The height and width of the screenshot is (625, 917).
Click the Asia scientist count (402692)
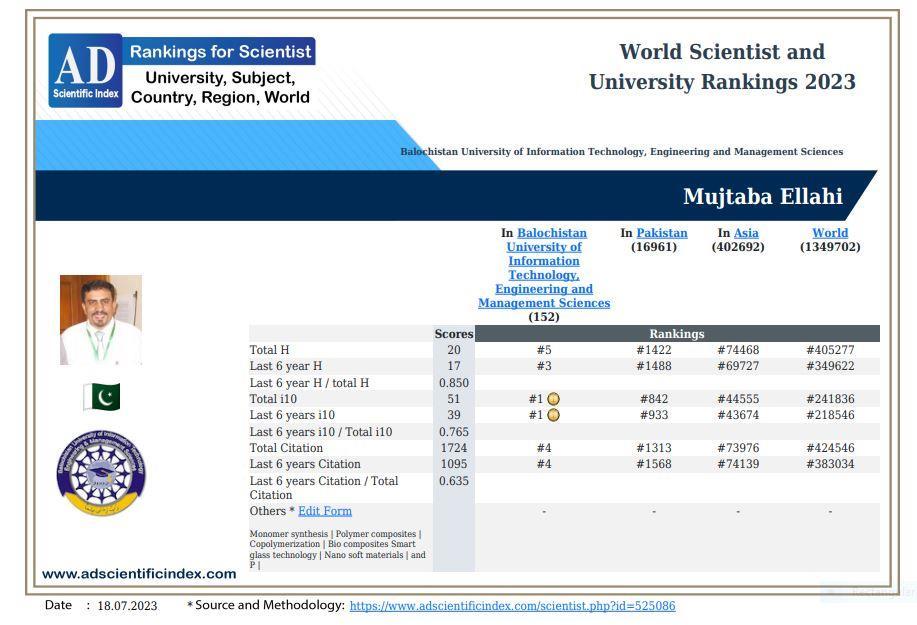point(738,247)
